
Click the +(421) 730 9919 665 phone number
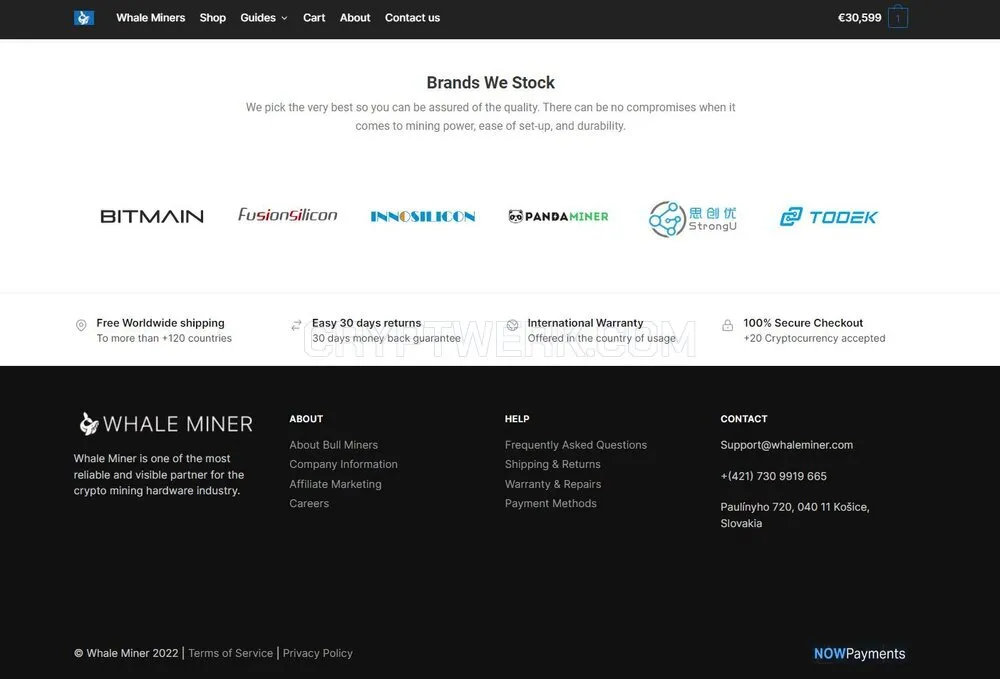774,476
